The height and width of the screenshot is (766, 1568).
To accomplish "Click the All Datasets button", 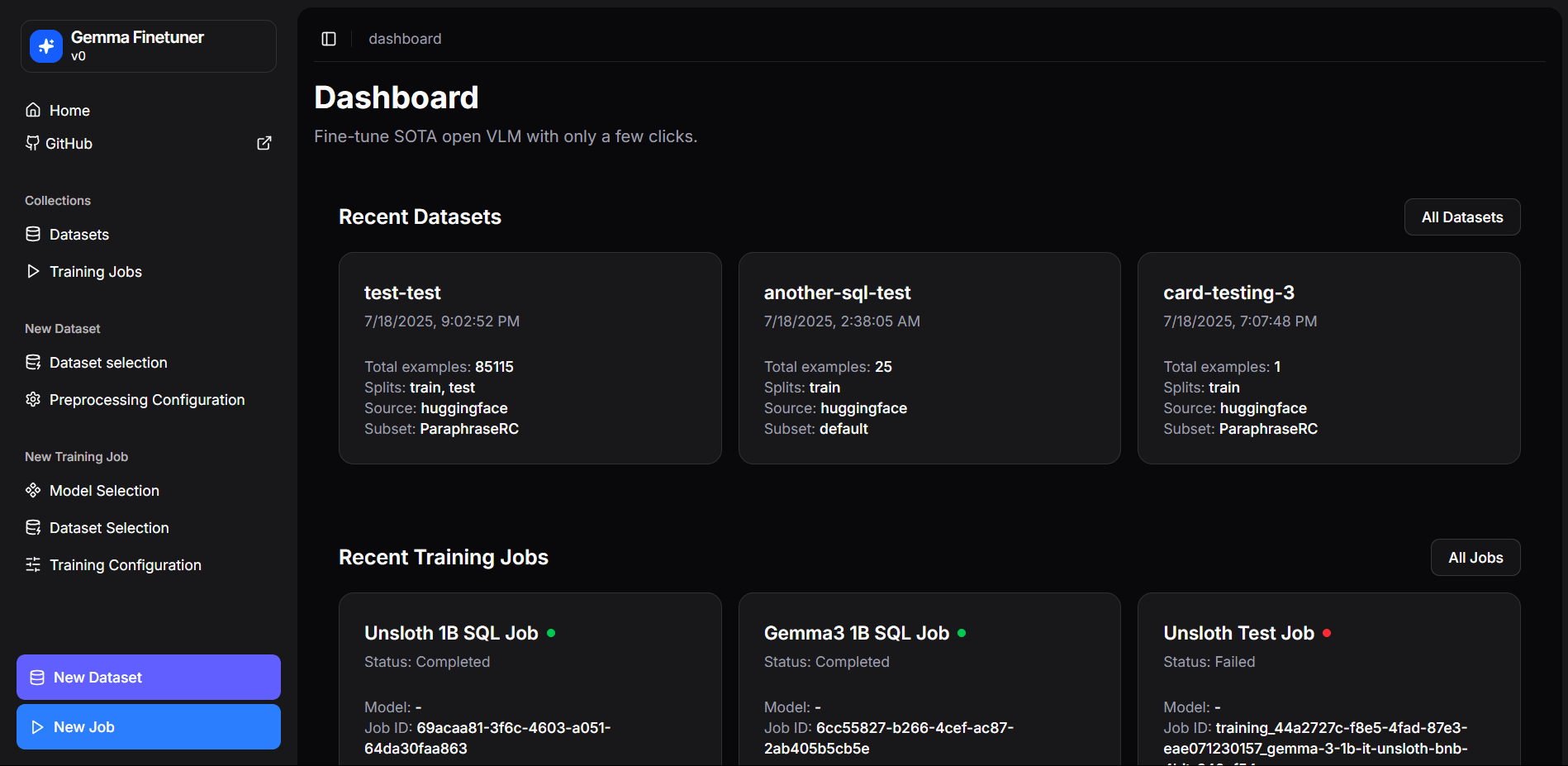I will [1461, 216].
